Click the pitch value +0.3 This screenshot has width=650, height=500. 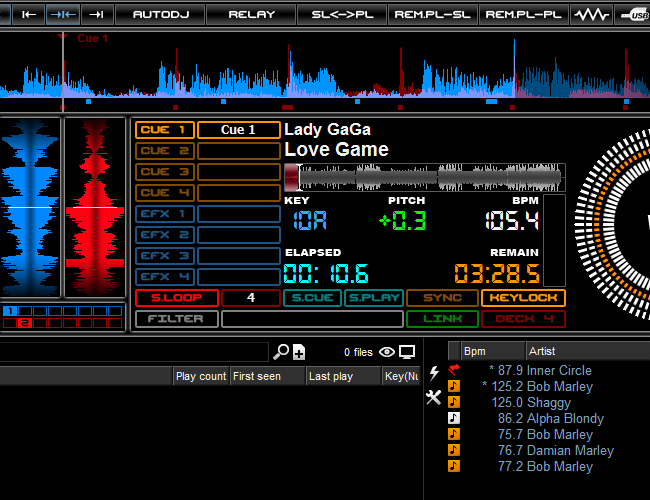403,221
